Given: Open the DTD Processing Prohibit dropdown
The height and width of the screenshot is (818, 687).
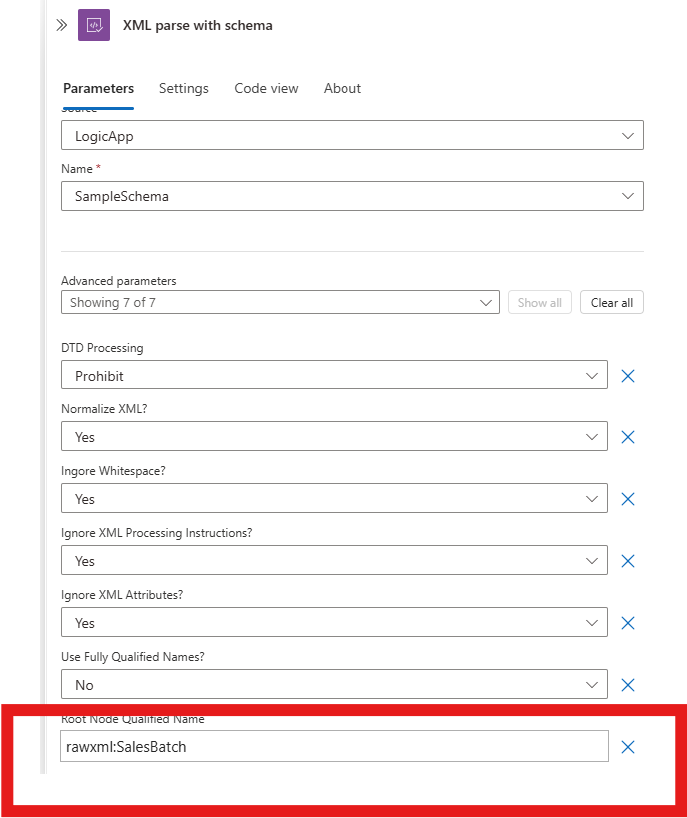Looking at the screenshot, I should (x=334, y=375).
